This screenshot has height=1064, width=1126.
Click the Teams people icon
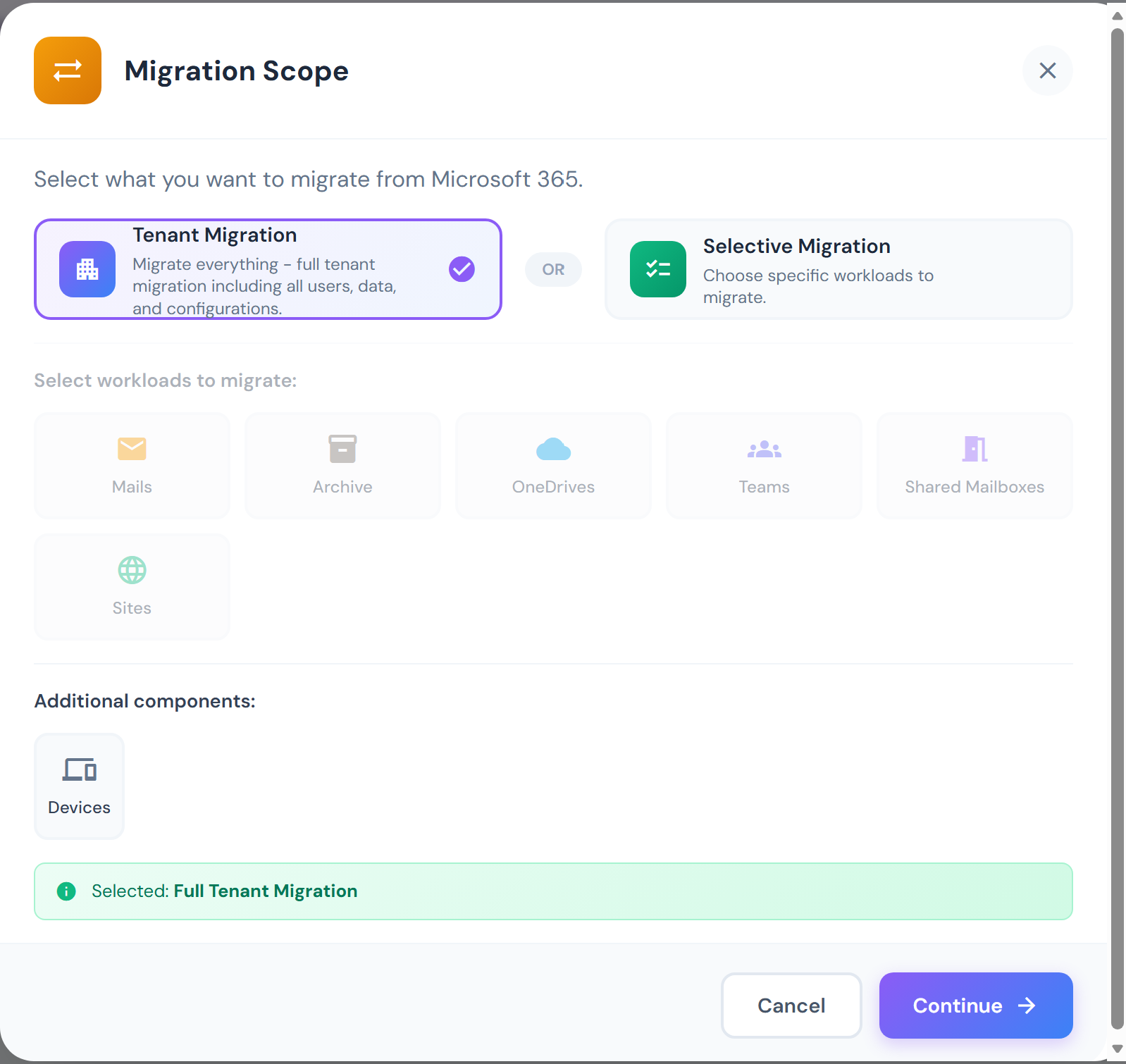point(764,449)
